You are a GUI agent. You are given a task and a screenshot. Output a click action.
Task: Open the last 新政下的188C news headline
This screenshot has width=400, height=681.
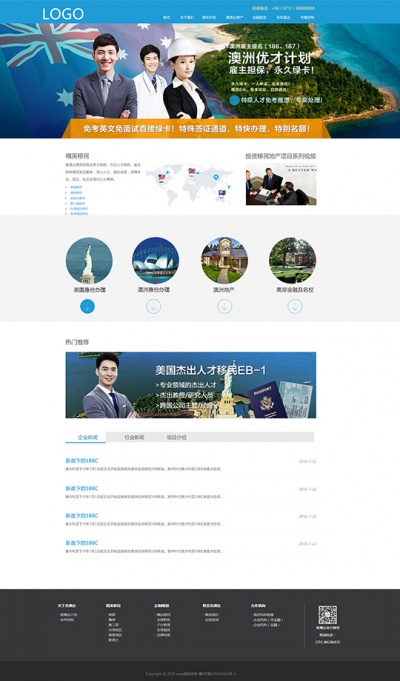82,543
